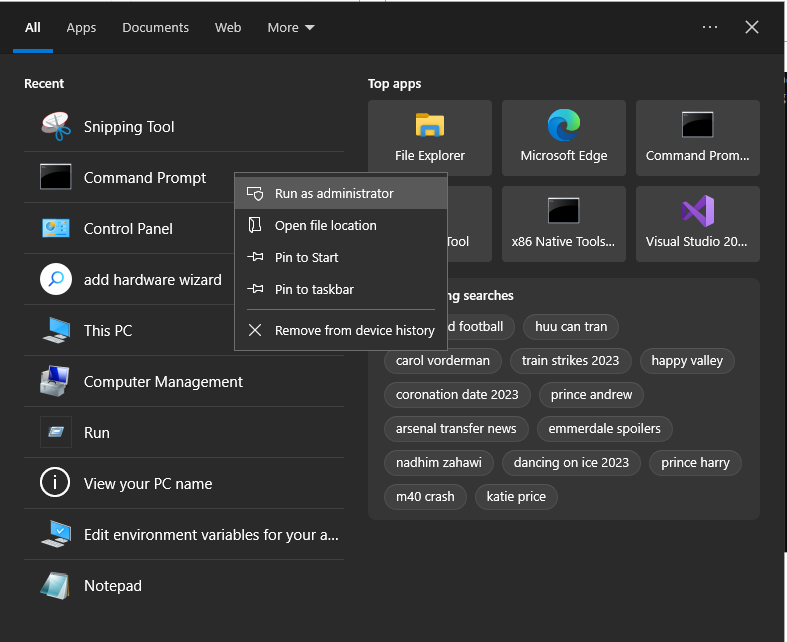Open Snipping Tool from recent list
The width and height of the screenshot is (787, 642).
point(128,127)
